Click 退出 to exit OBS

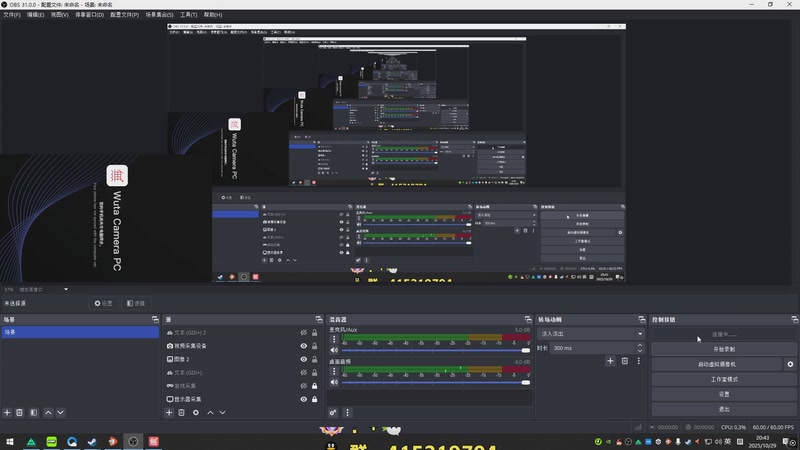(x=723, y=409)
